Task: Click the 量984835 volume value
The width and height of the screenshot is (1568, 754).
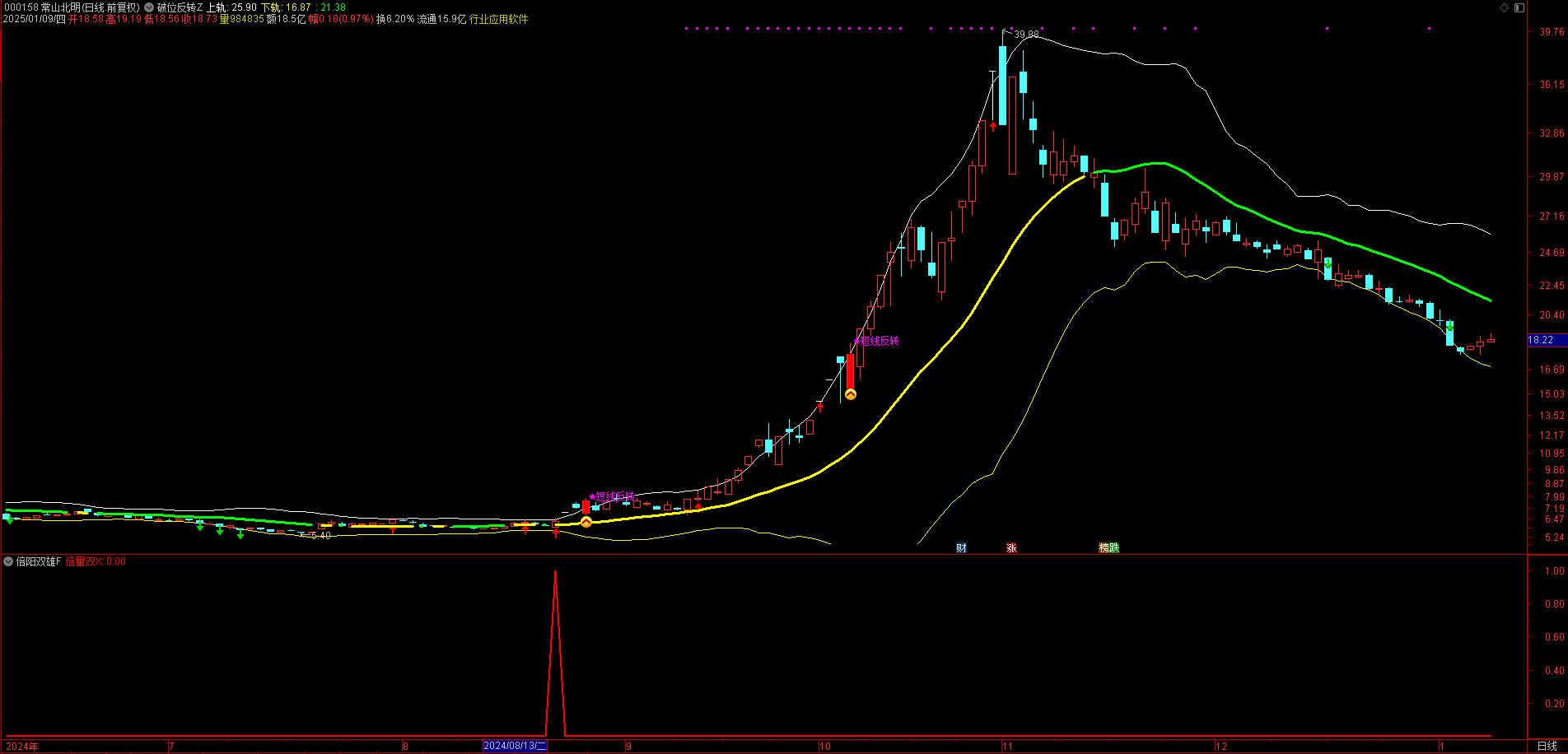Action: point(242,19)
